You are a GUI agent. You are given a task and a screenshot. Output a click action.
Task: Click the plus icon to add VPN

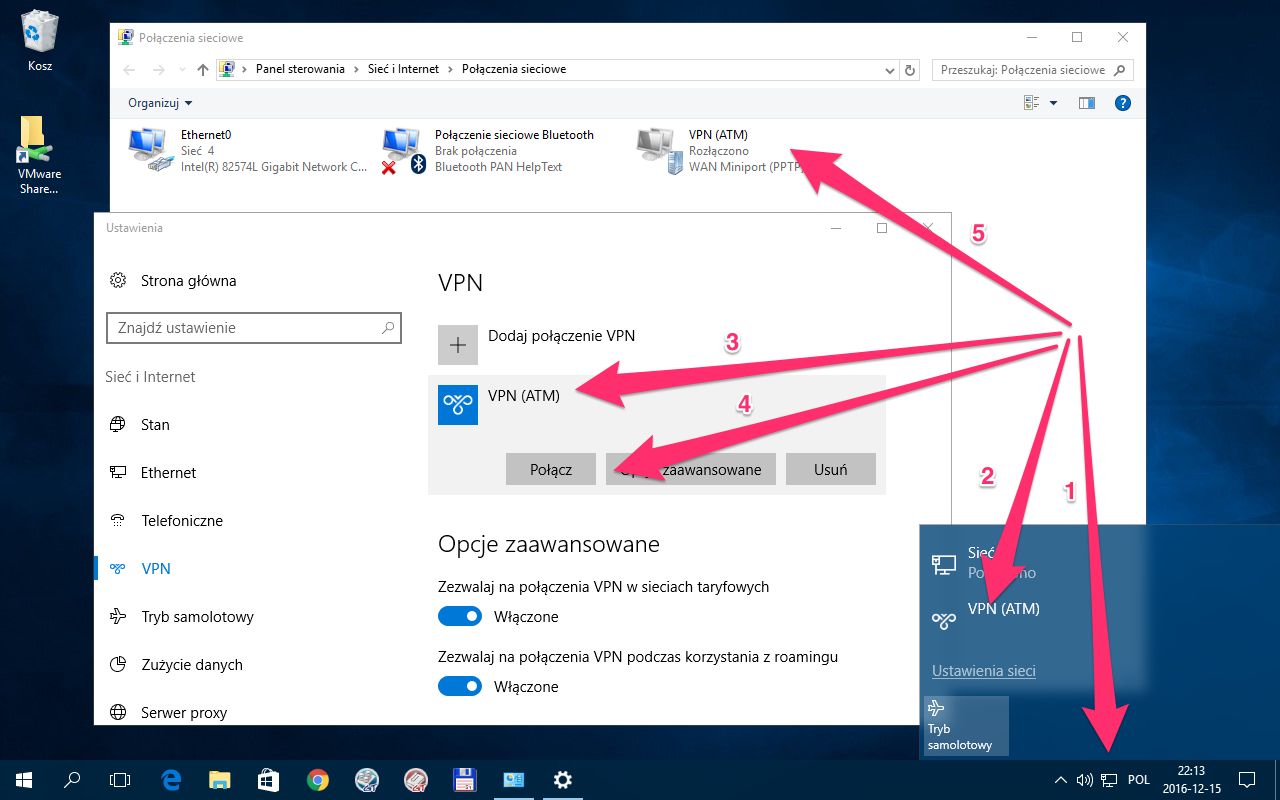click(x=458, y=345)
